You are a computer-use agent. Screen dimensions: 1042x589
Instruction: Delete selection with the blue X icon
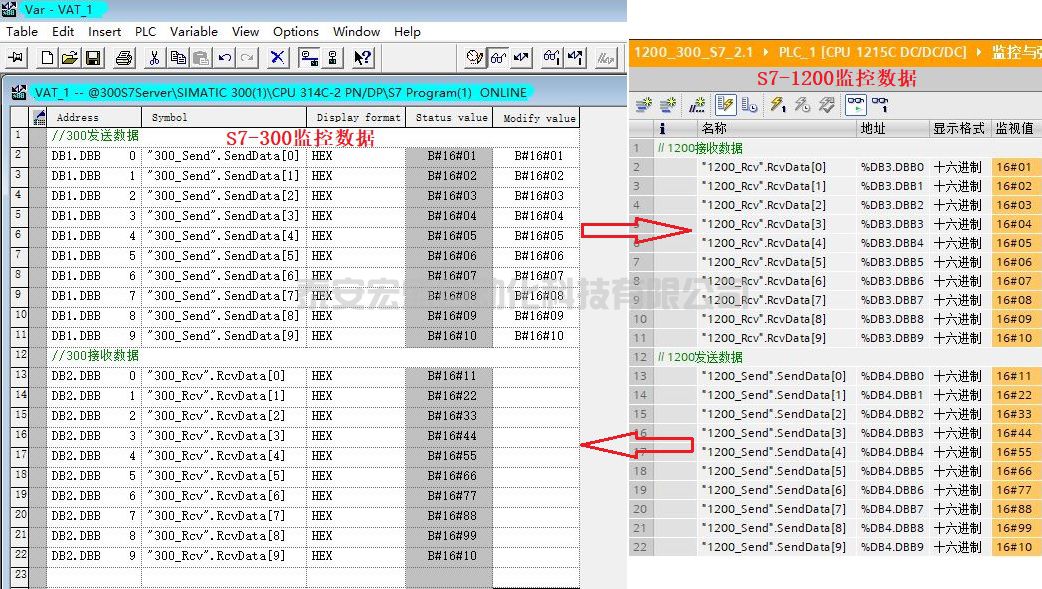277,58
